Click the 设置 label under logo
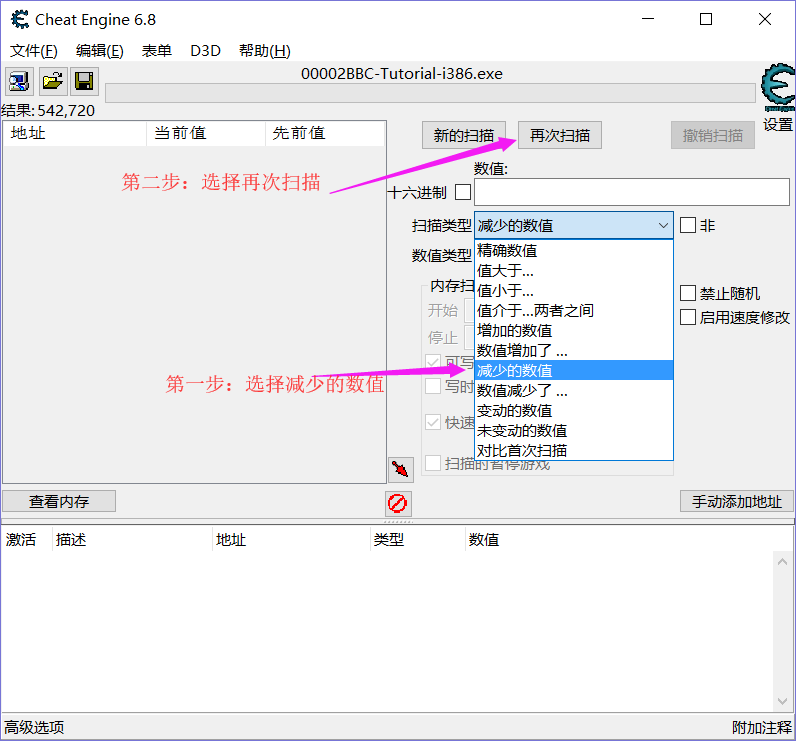The image size is (796, 741). pyautogui.click(x=778, y=124)
